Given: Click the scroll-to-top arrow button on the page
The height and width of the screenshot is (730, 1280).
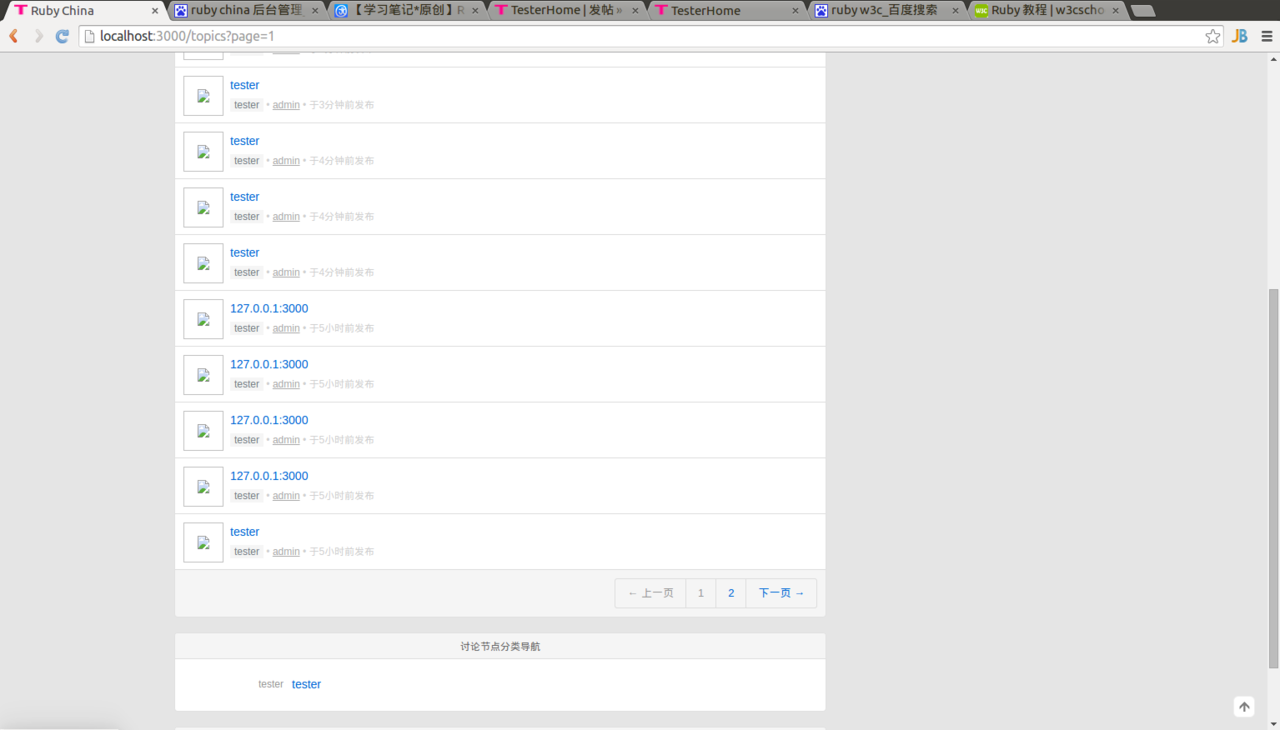Looking at the screenshot, I should click(1244, 707).
